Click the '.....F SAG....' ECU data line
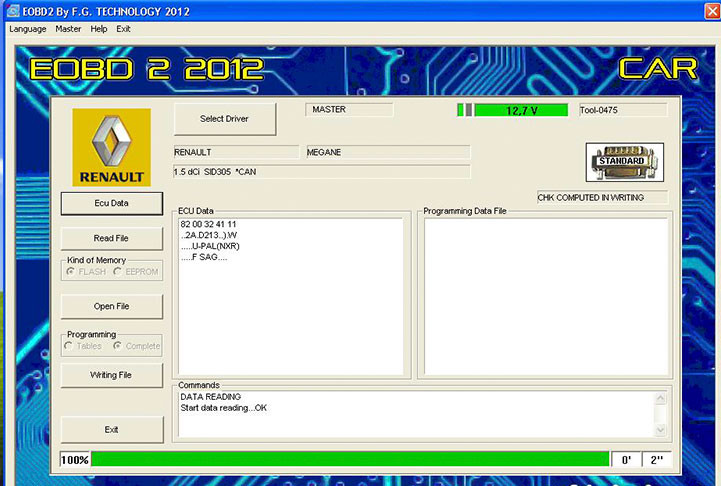This screenshot has width=721, height=486. point(204,257)
